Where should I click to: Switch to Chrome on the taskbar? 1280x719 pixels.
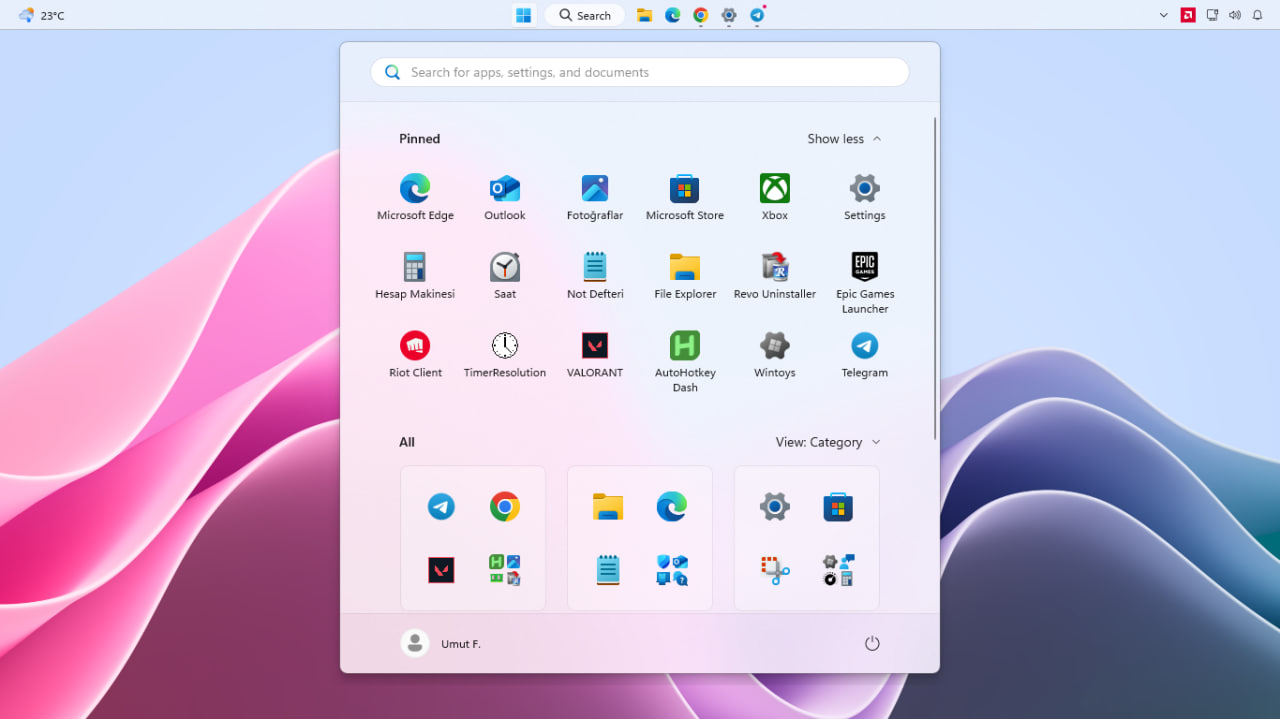(x=701, y=15)
